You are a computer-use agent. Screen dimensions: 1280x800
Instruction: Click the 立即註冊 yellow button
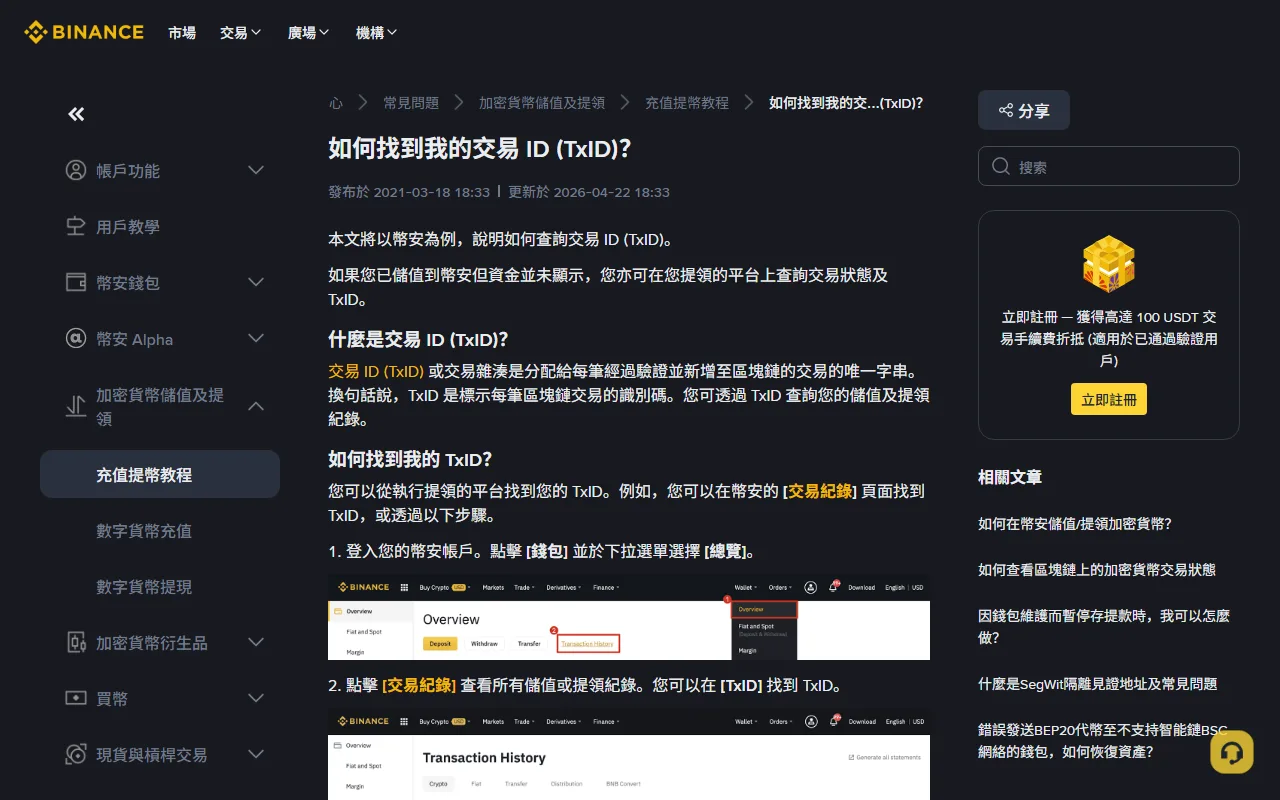pyautogui.click(x=1109, y=399)
